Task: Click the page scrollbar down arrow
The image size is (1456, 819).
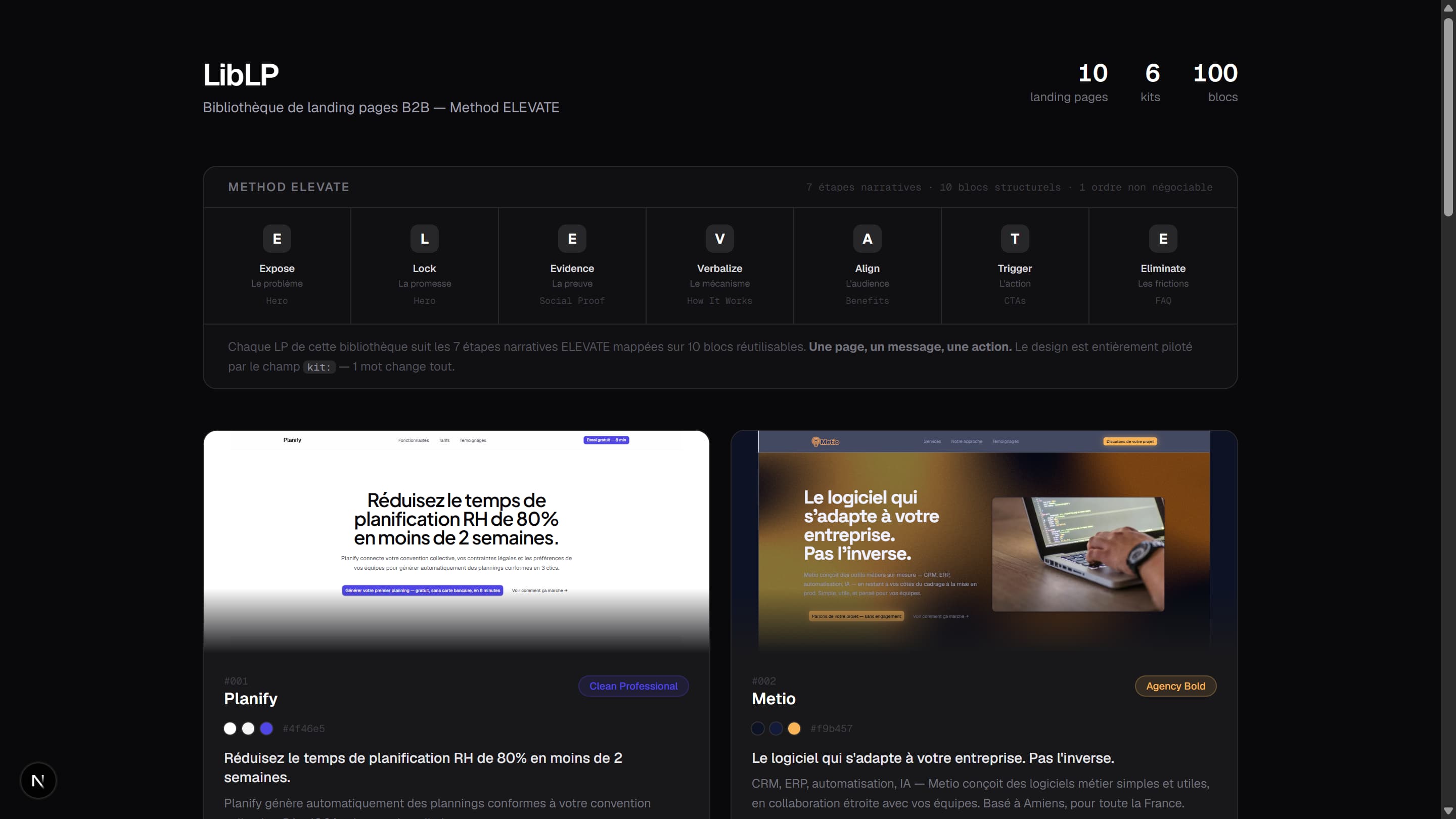Action: 1448,811
